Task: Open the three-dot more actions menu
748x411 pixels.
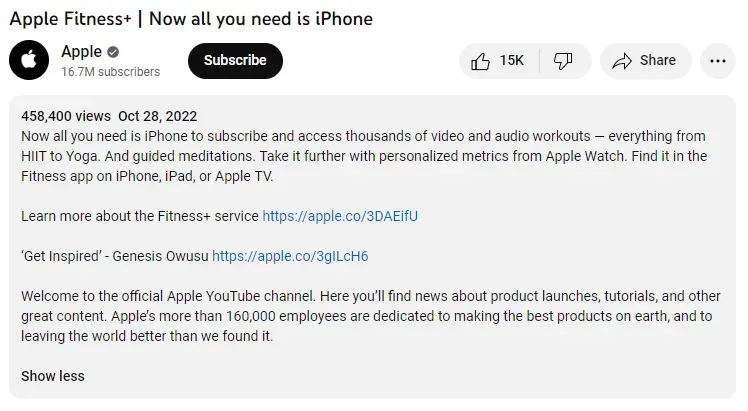Action: tap(716, 61)
